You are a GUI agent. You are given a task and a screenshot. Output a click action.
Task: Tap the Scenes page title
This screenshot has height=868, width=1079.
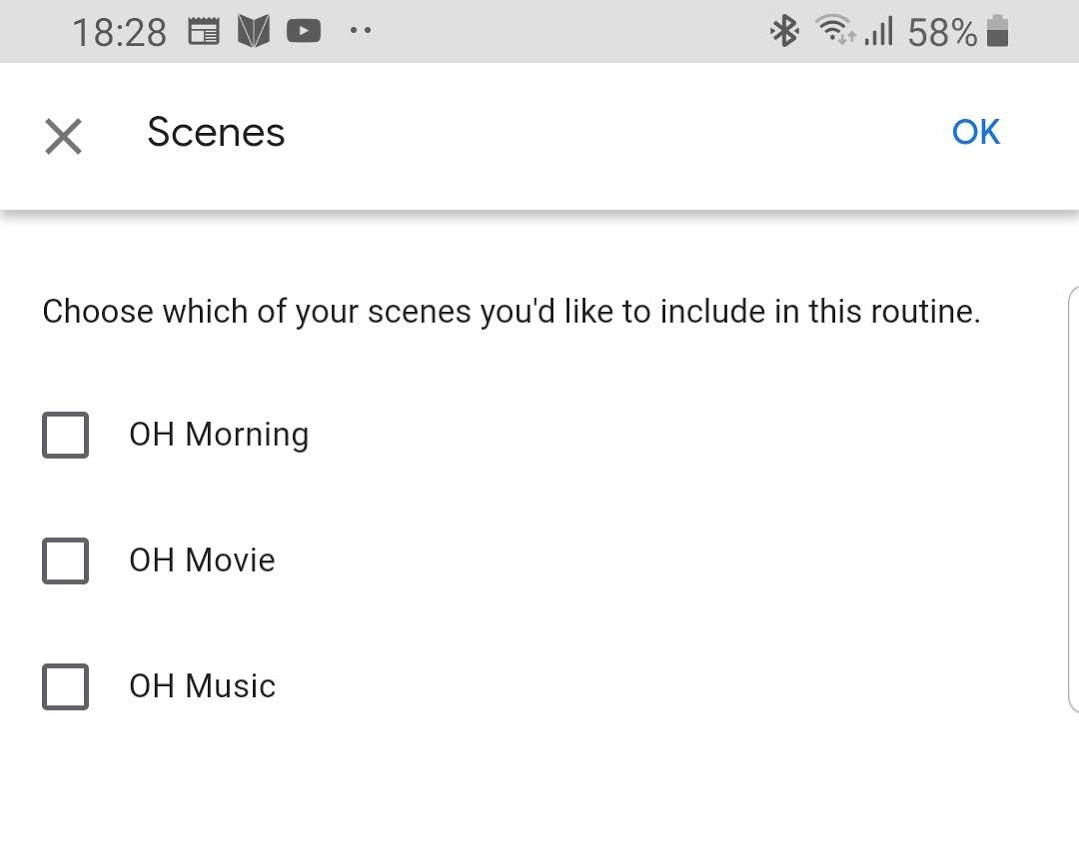click(216, 132)
